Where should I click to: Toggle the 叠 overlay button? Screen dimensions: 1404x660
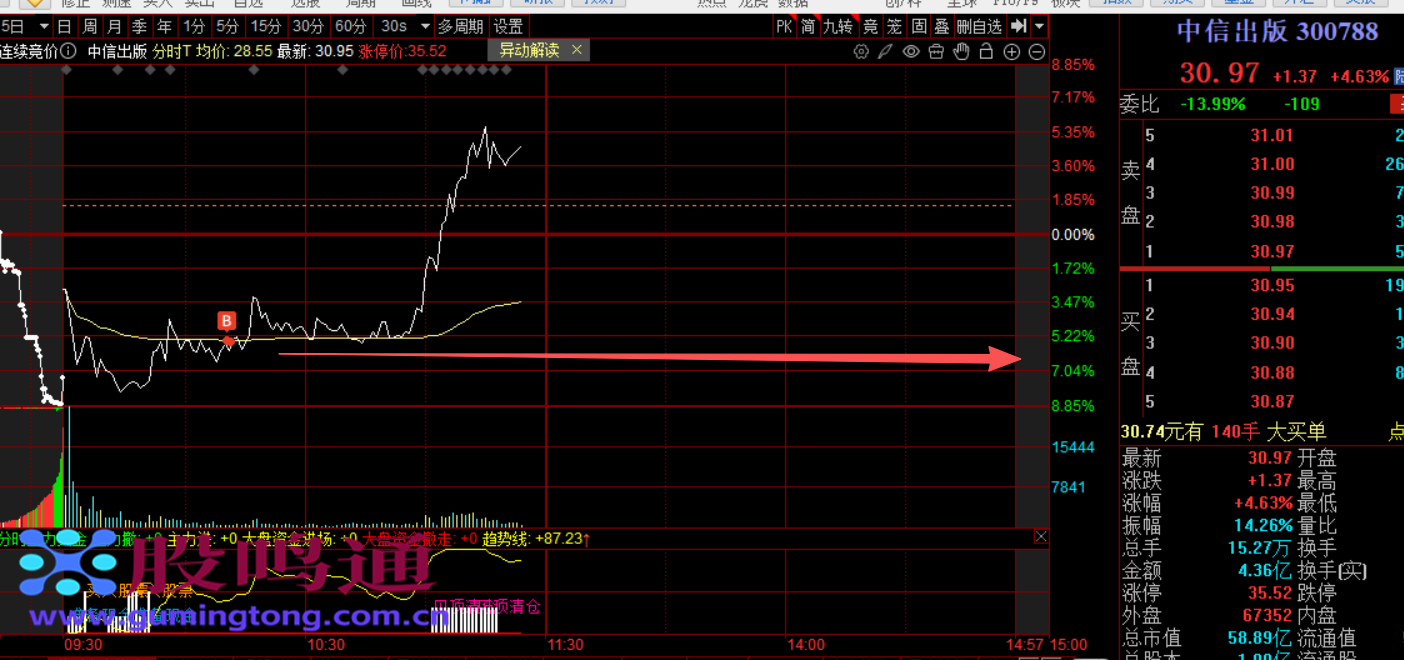(942, 26)
